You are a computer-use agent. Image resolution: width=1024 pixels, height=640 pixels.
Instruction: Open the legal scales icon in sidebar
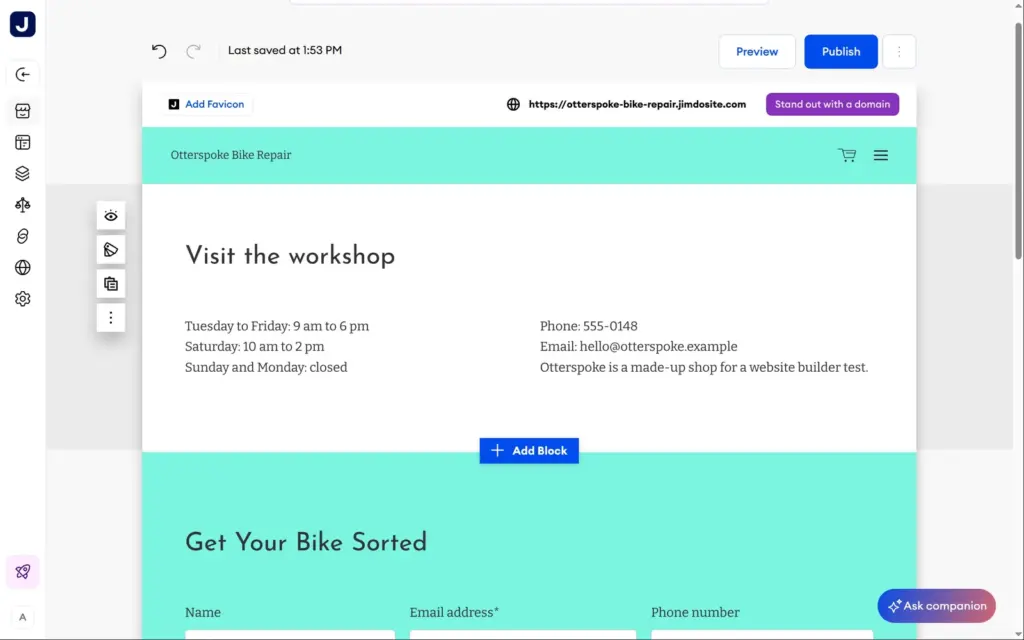(x=23, y=205)
